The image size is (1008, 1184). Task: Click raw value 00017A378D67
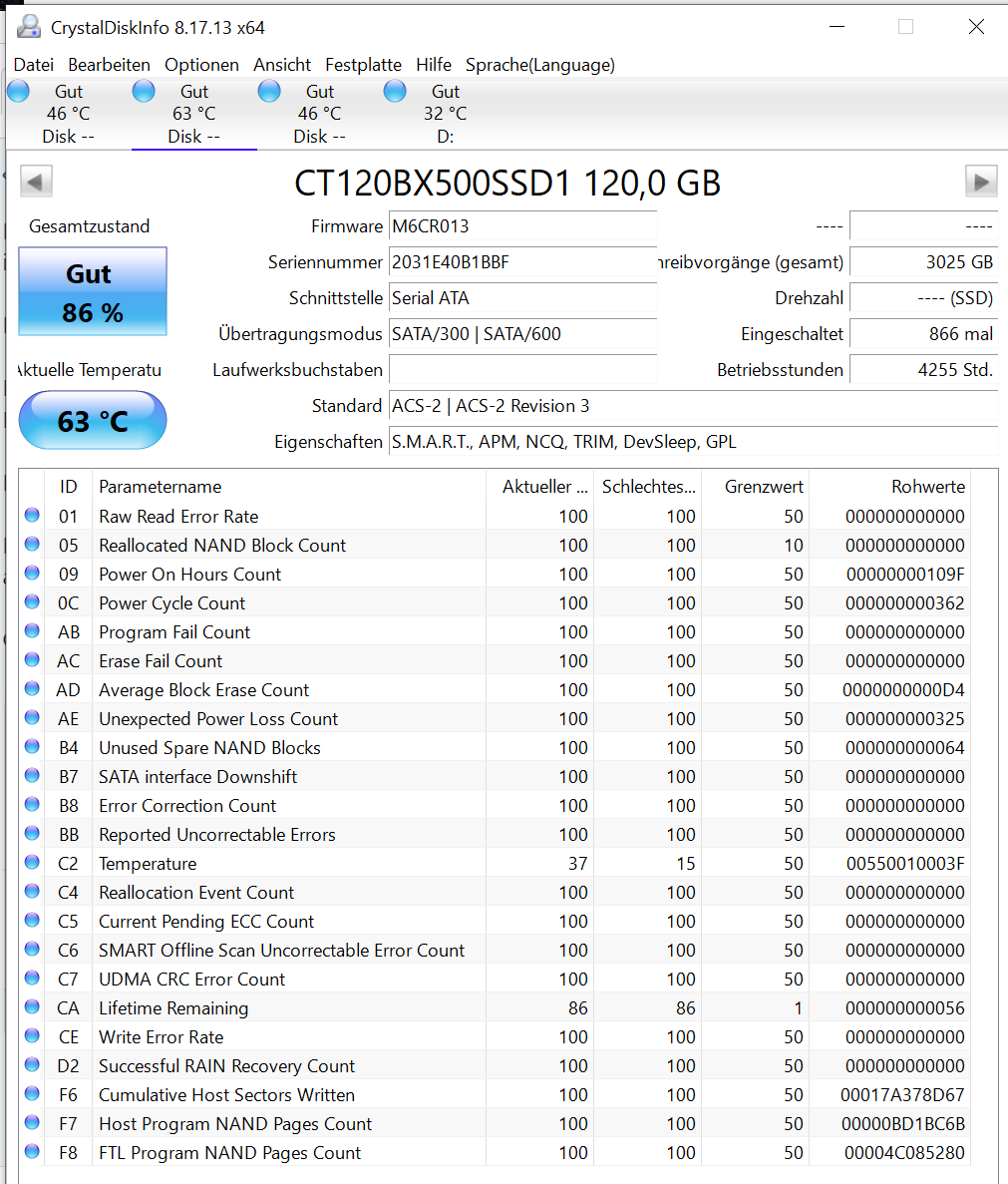[902, 1095]
